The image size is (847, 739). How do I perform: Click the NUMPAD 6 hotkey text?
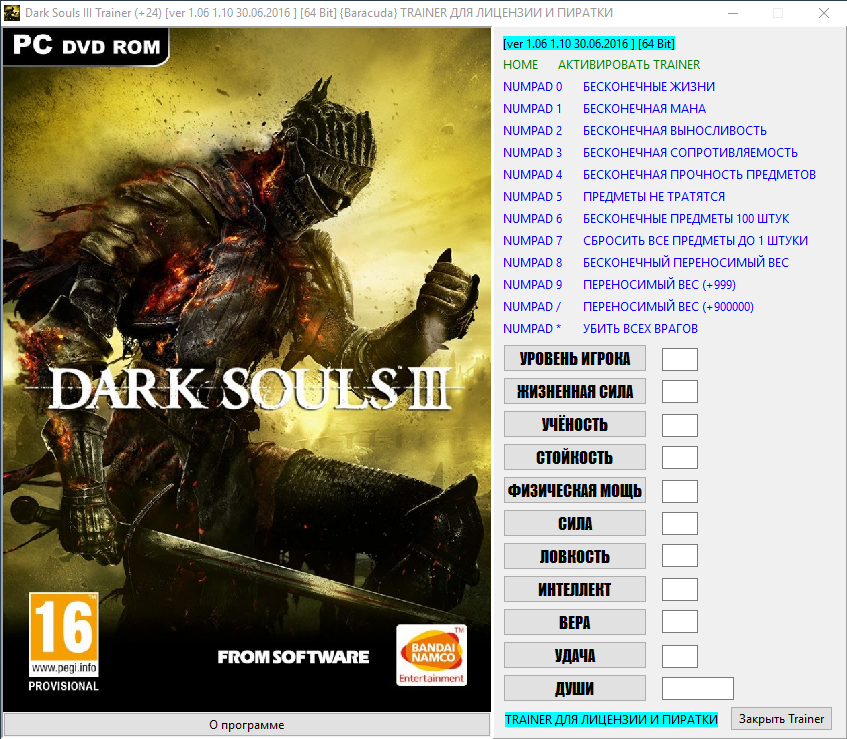pyautogui.click(x=532, y=219)
